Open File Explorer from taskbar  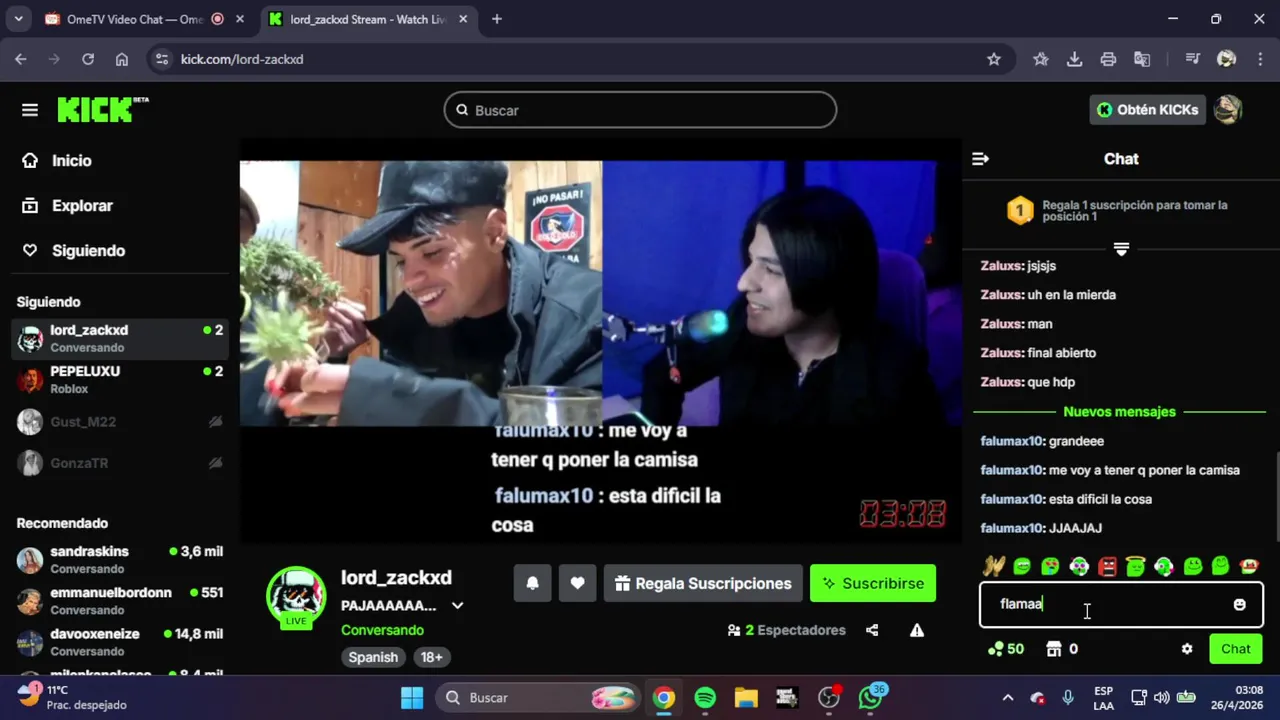(x=746, y=698)
